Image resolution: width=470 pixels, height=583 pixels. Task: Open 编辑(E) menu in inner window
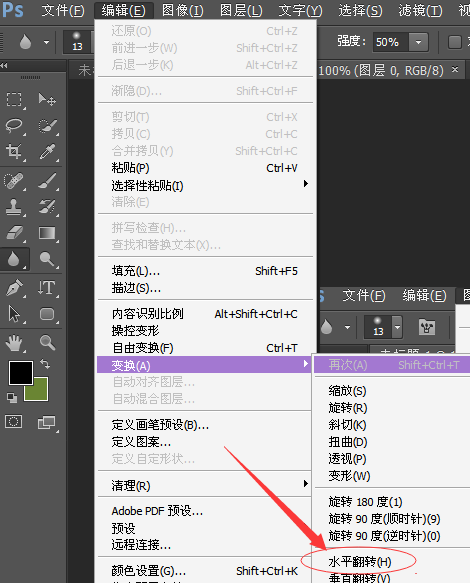(x=424, y=296)
